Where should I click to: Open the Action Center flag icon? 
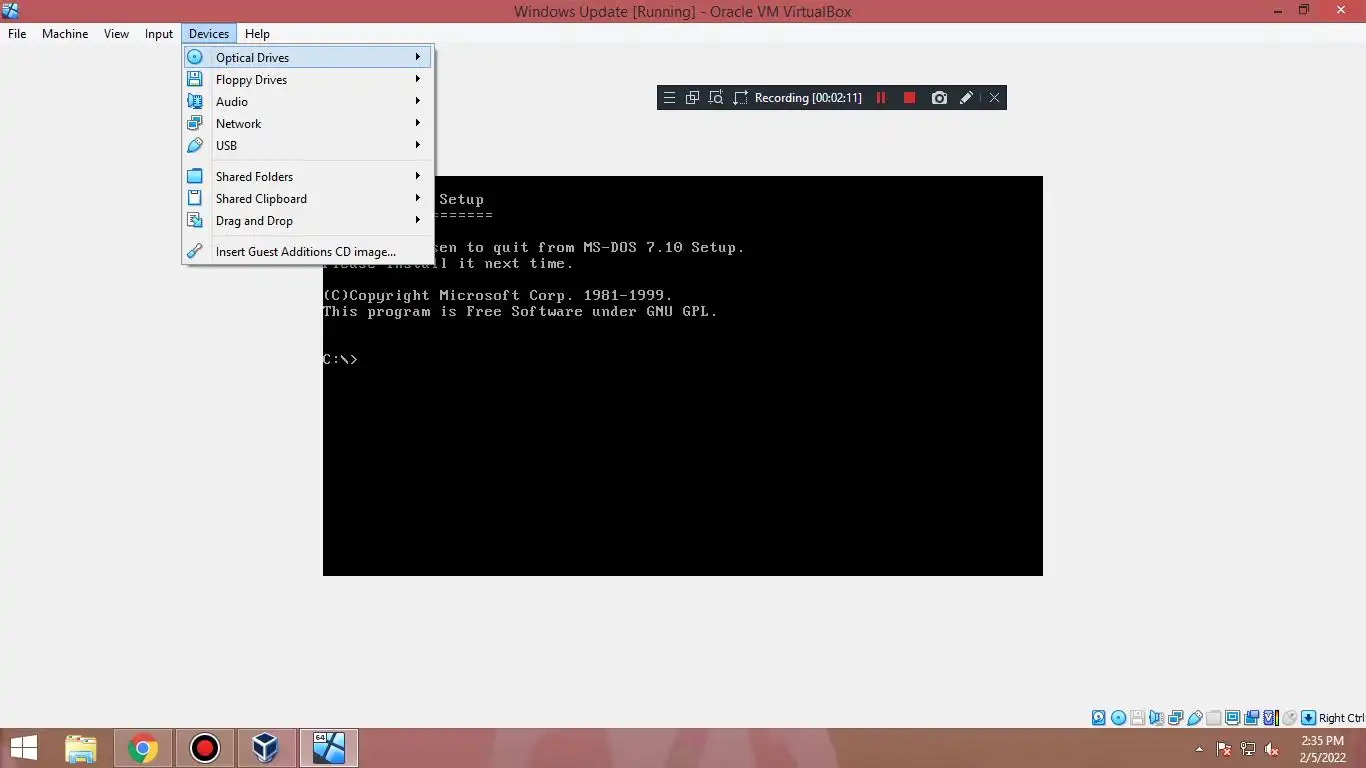1224,749
